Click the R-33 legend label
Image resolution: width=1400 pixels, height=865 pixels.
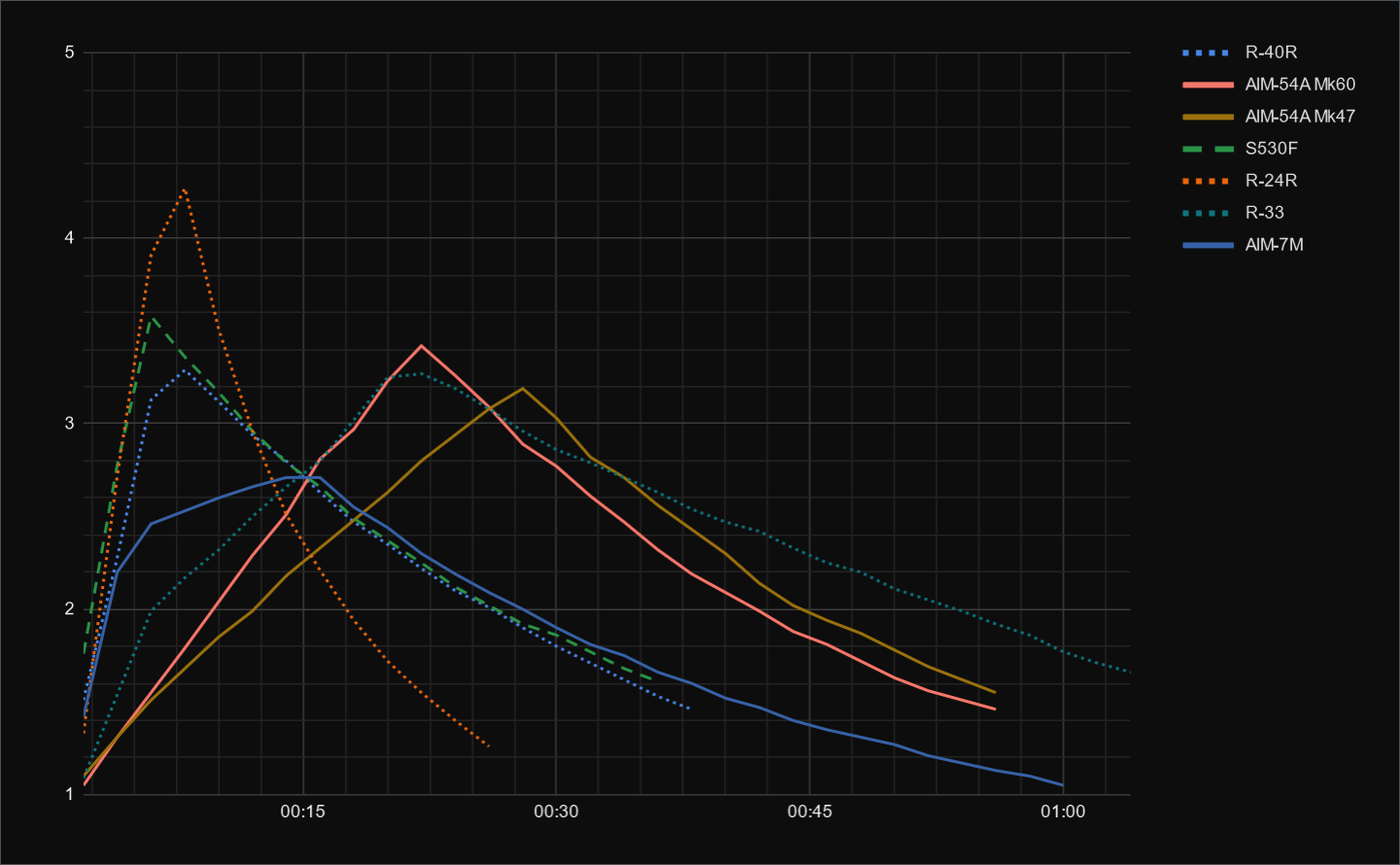pyautogui.click(x=1264, y=213)
